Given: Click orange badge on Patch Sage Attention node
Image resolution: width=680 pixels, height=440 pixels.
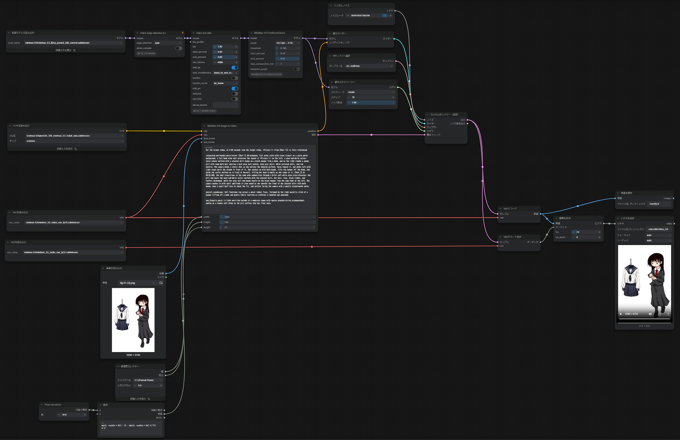Looking at the screenshot, I should 183,33.
